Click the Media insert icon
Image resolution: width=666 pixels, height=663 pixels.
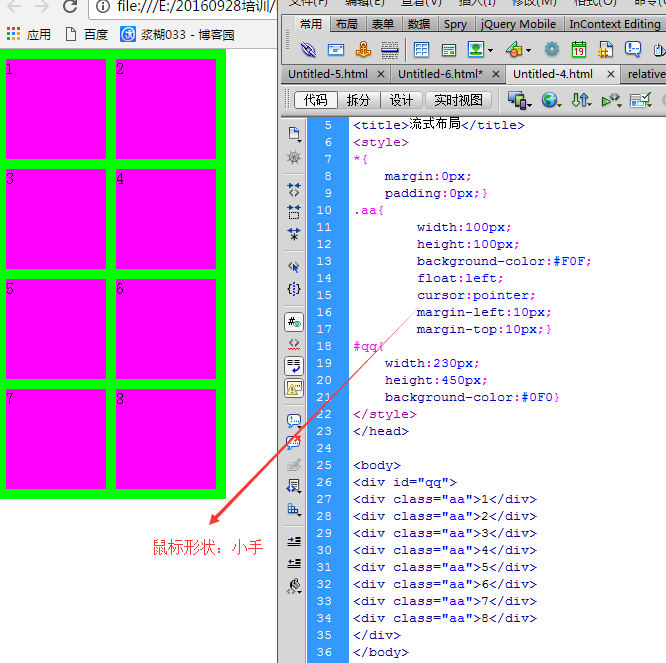514,50
